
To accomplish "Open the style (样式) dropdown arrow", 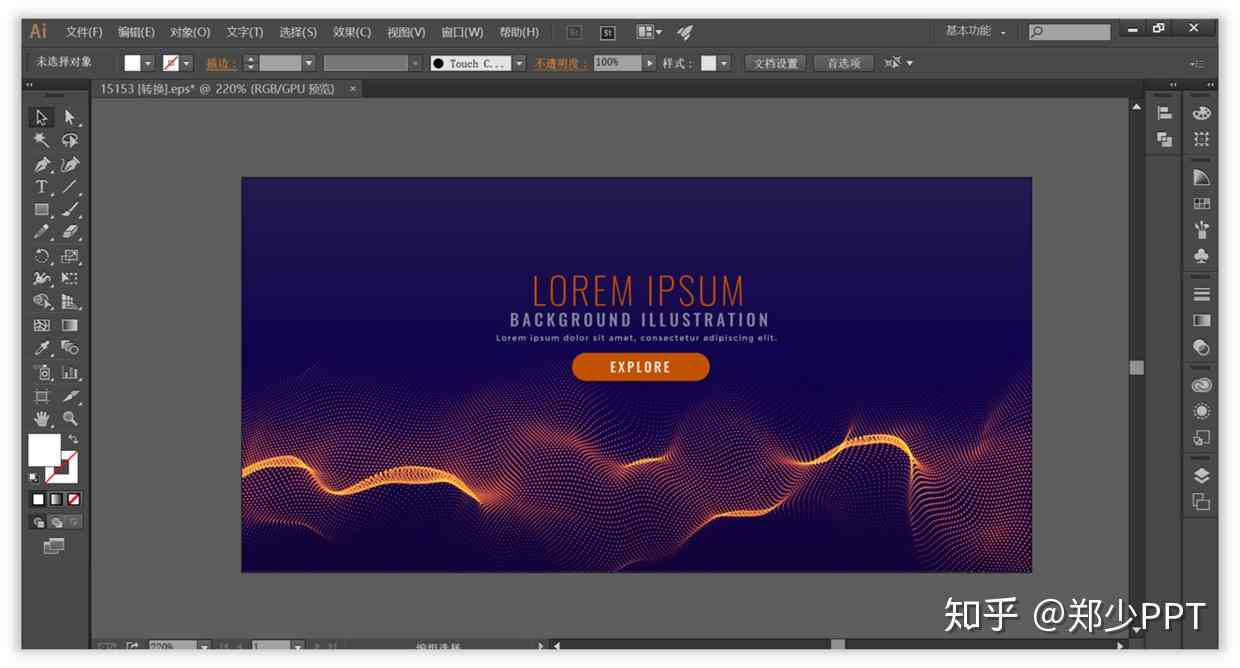I will coord(724,63).
